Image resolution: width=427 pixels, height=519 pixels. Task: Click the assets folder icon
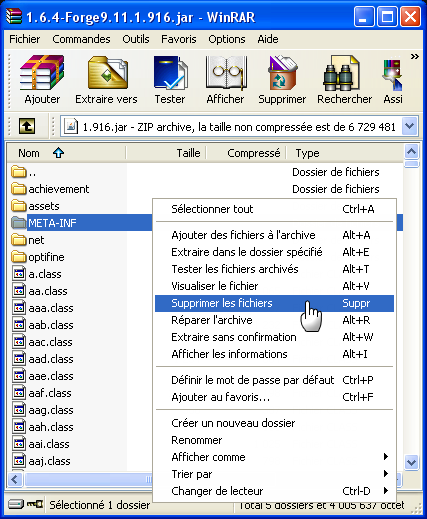pyautogui.click(x=19, y=206)
